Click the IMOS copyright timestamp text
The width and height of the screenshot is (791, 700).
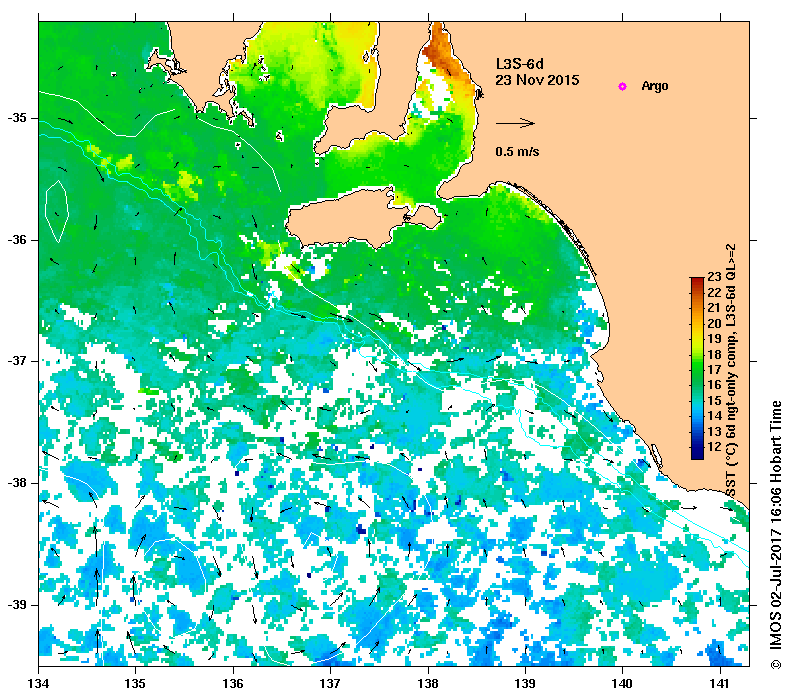(776, 536)
